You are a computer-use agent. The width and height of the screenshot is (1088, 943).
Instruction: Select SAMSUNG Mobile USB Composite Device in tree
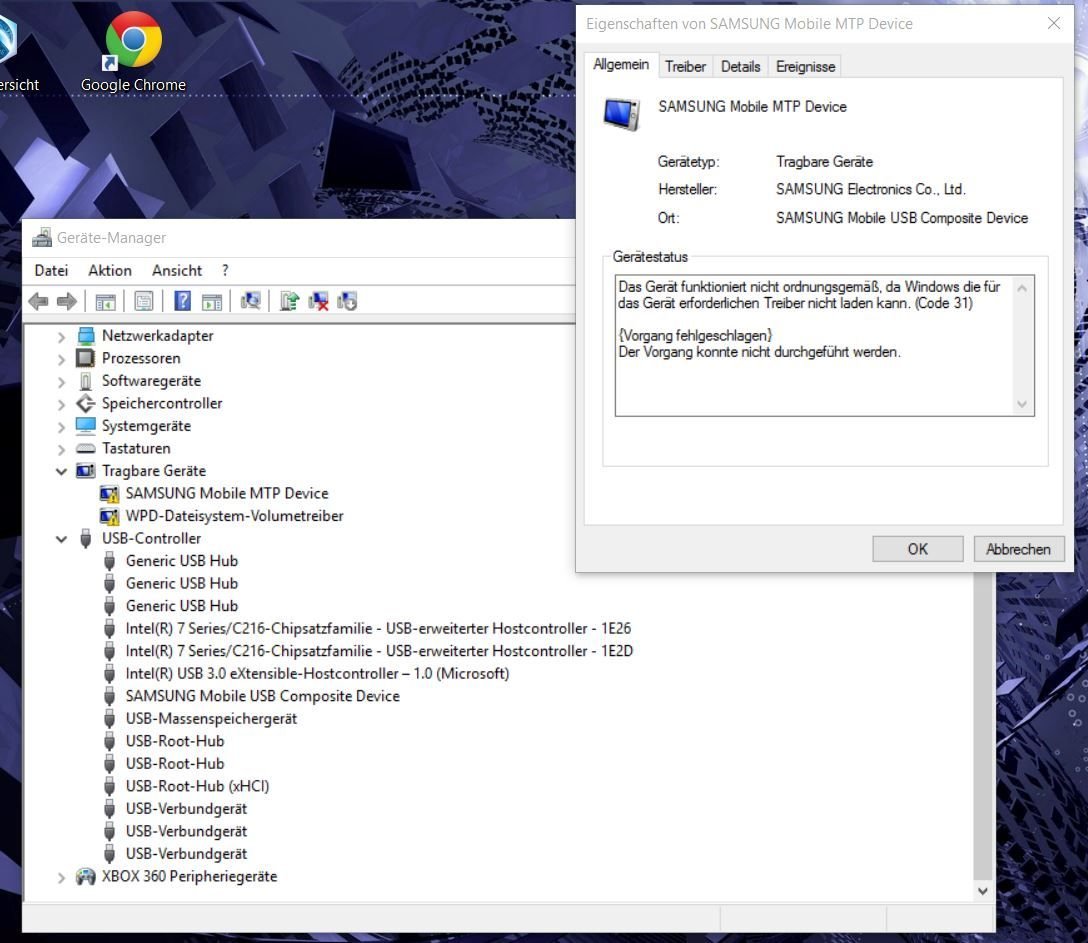pos(262,696)
